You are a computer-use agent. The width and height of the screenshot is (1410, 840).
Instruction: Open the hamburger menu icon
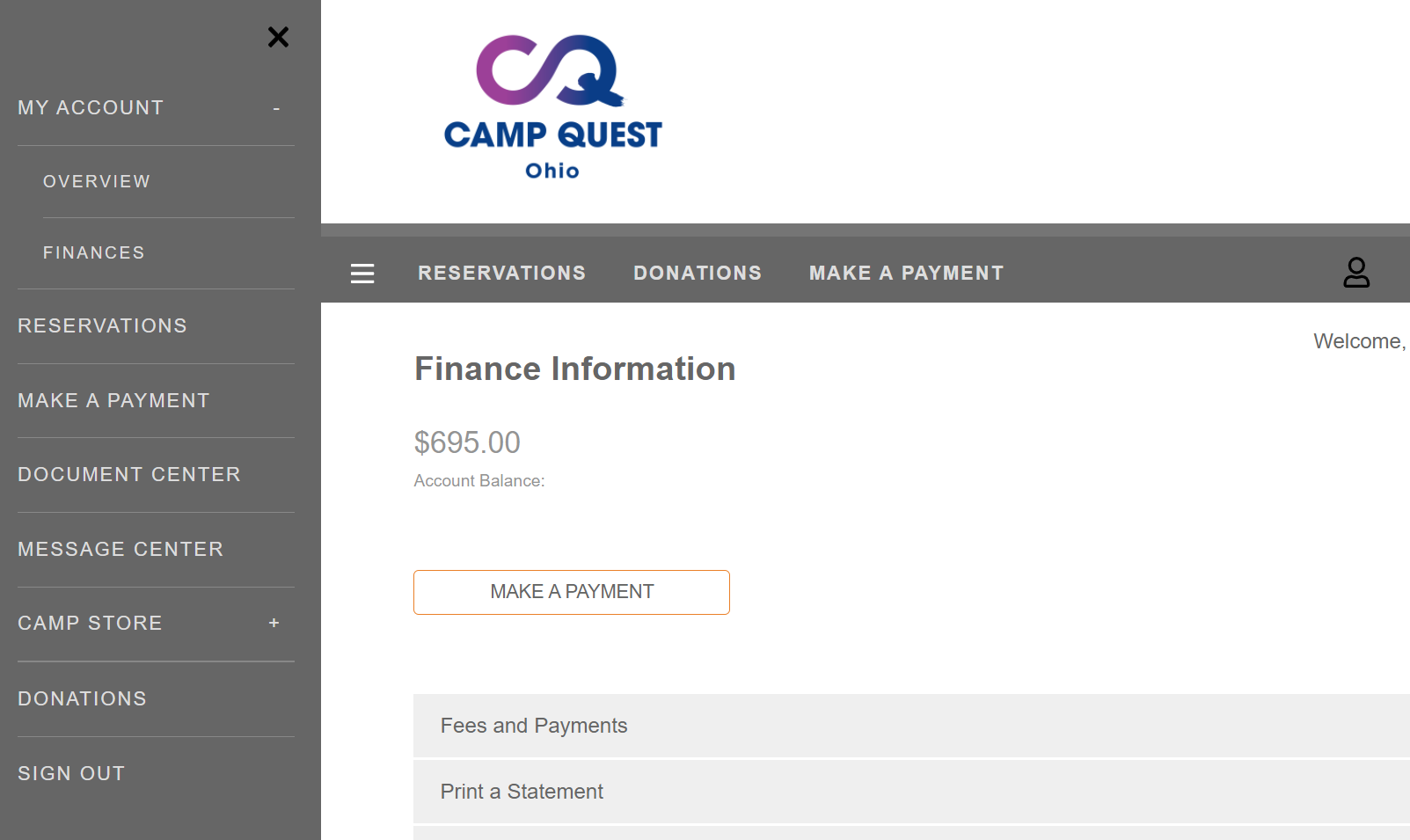362,274
